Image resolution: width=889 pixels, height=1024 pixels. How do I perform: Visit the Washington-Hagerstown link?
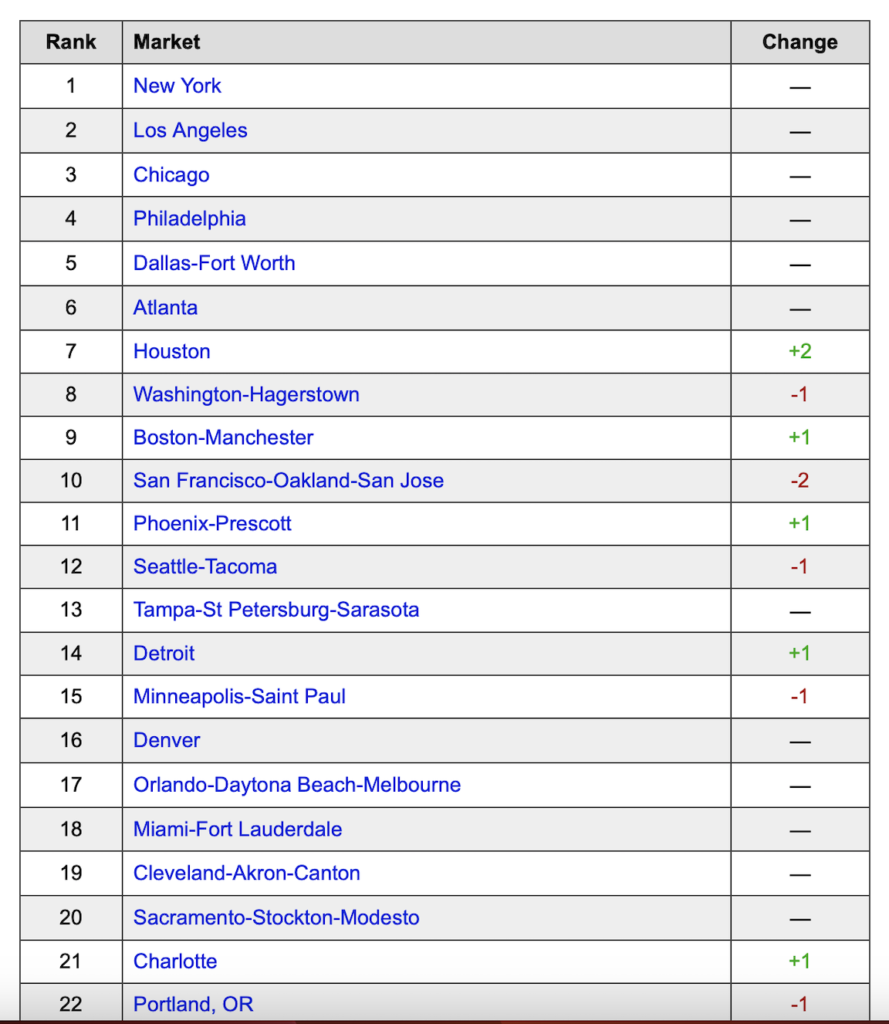point(246,395)
